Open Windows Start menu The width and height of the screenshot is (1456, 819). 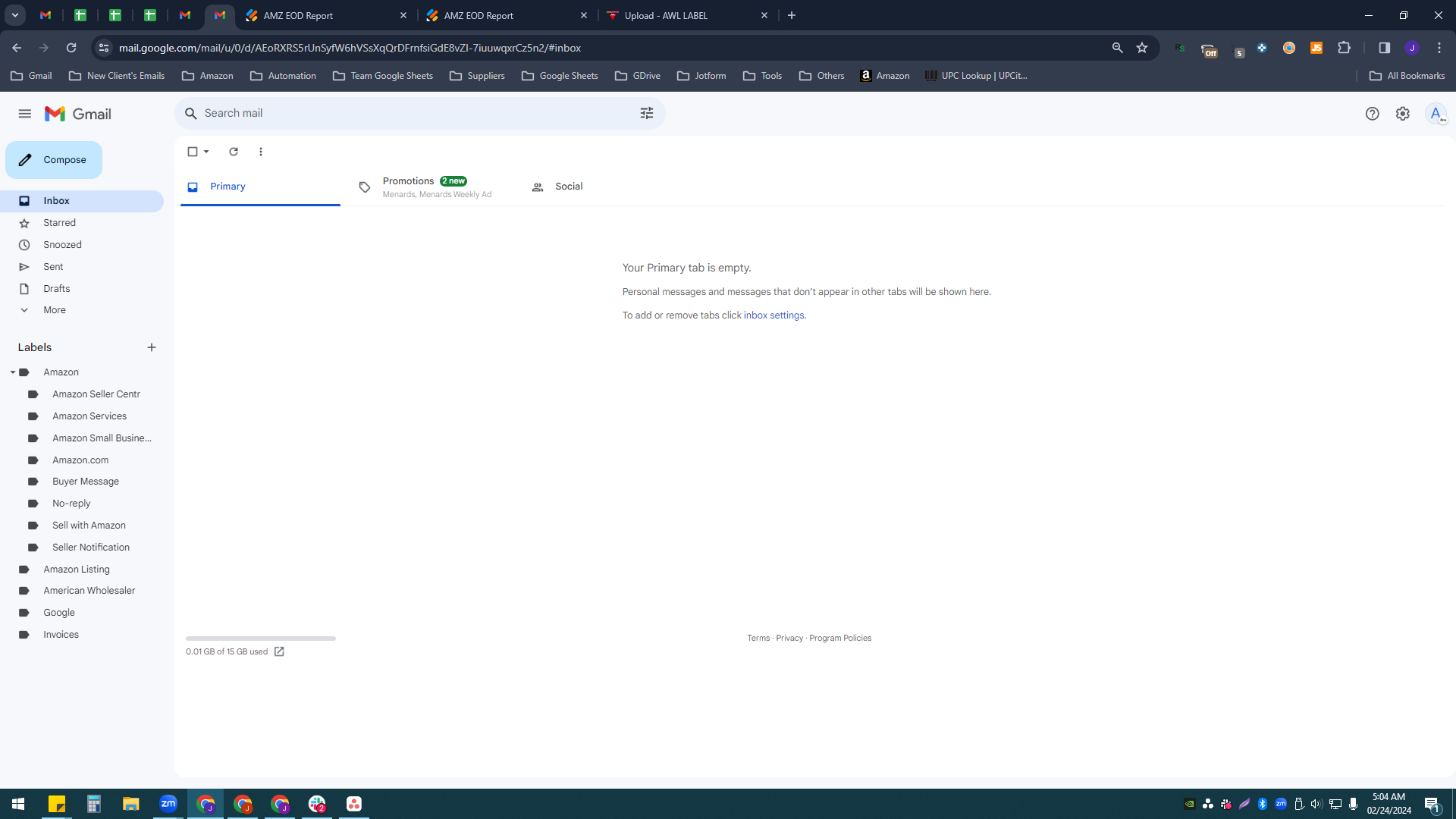point(18,804)
